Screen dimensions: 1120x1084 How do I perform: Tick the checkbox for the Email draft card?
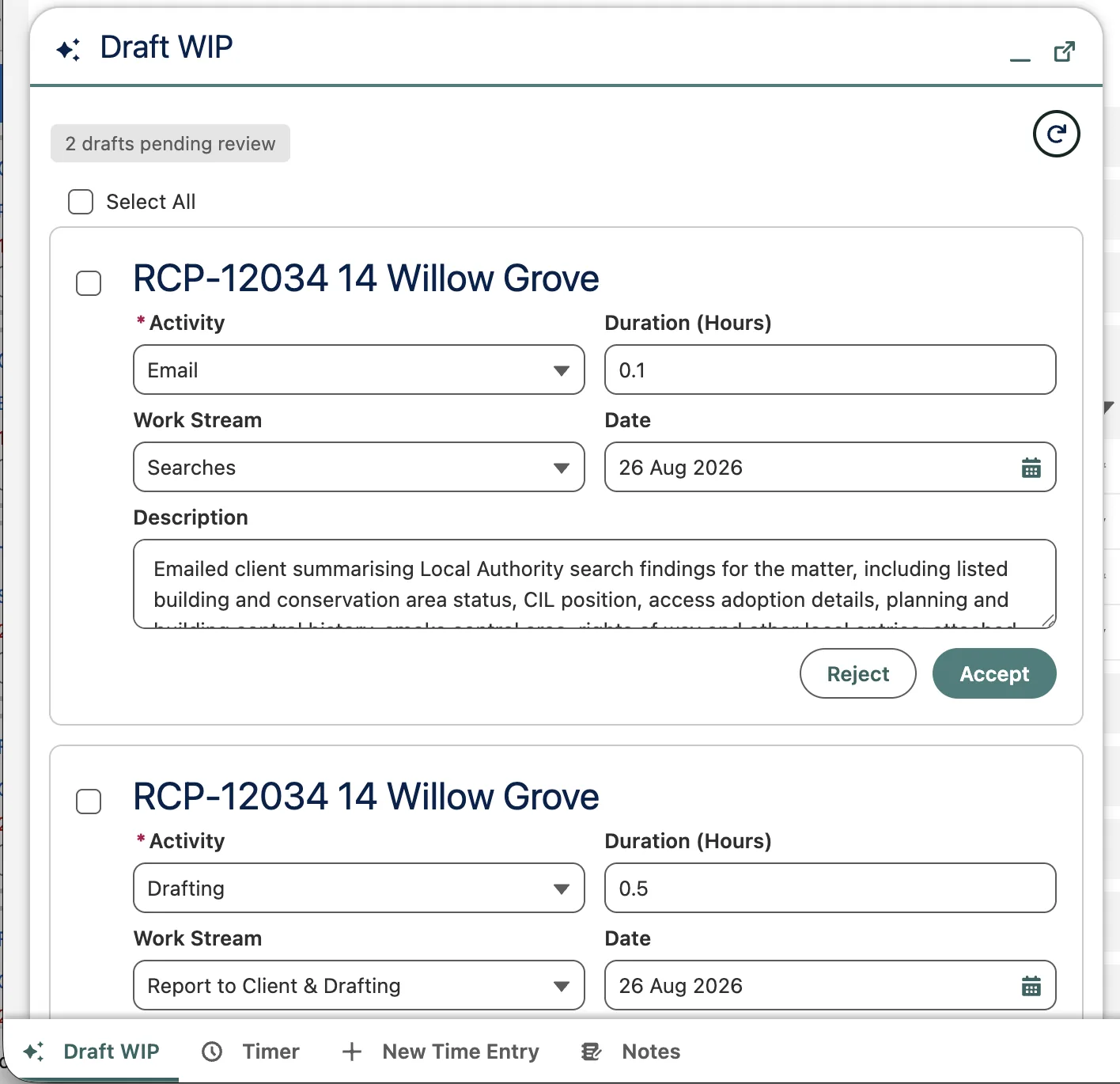(89, 282)
